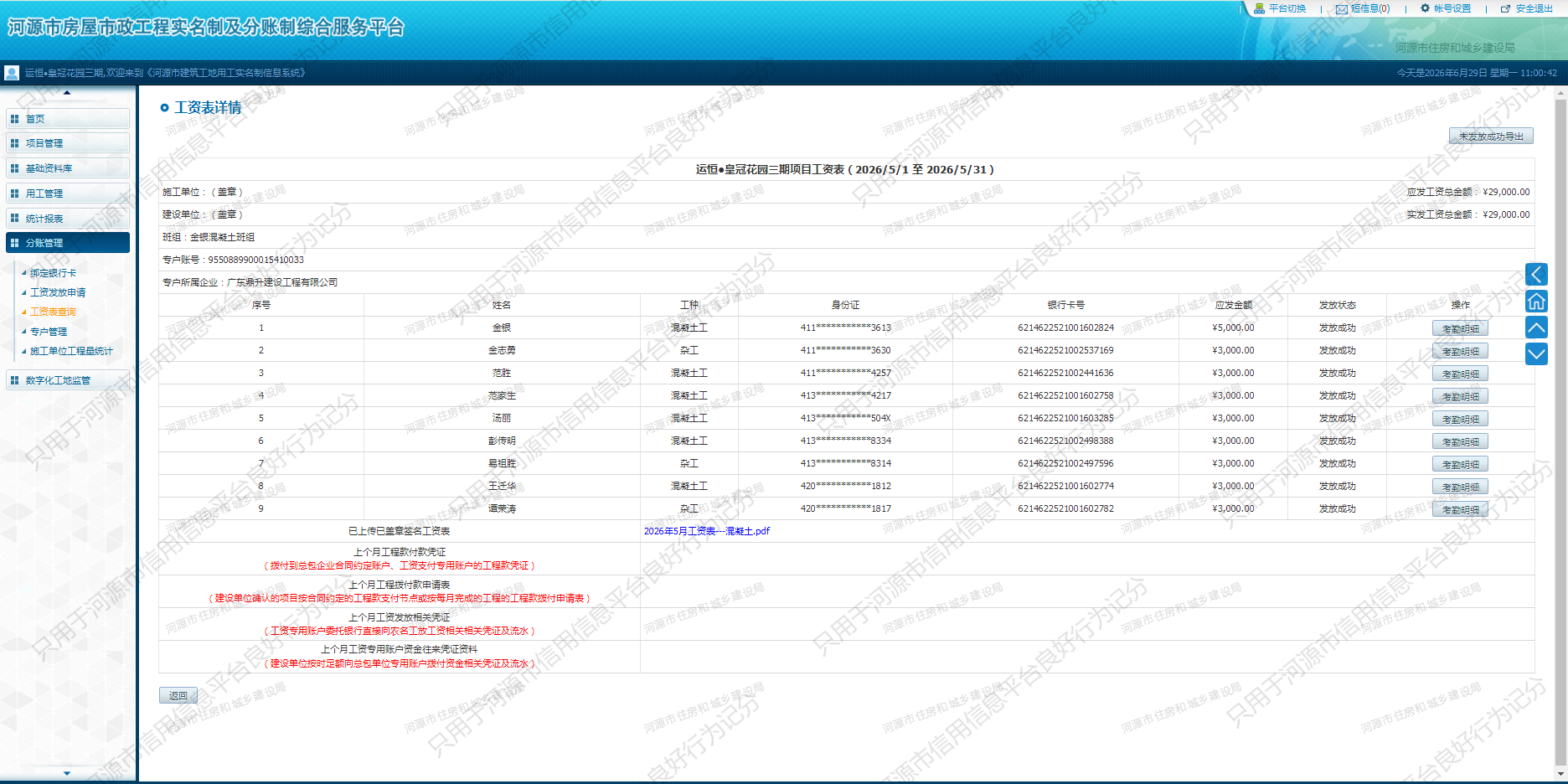Click the 应发工资总金额 ¥29,000.00 text
This screenshot has height=784, width=1568.
tap(1468, 192)
